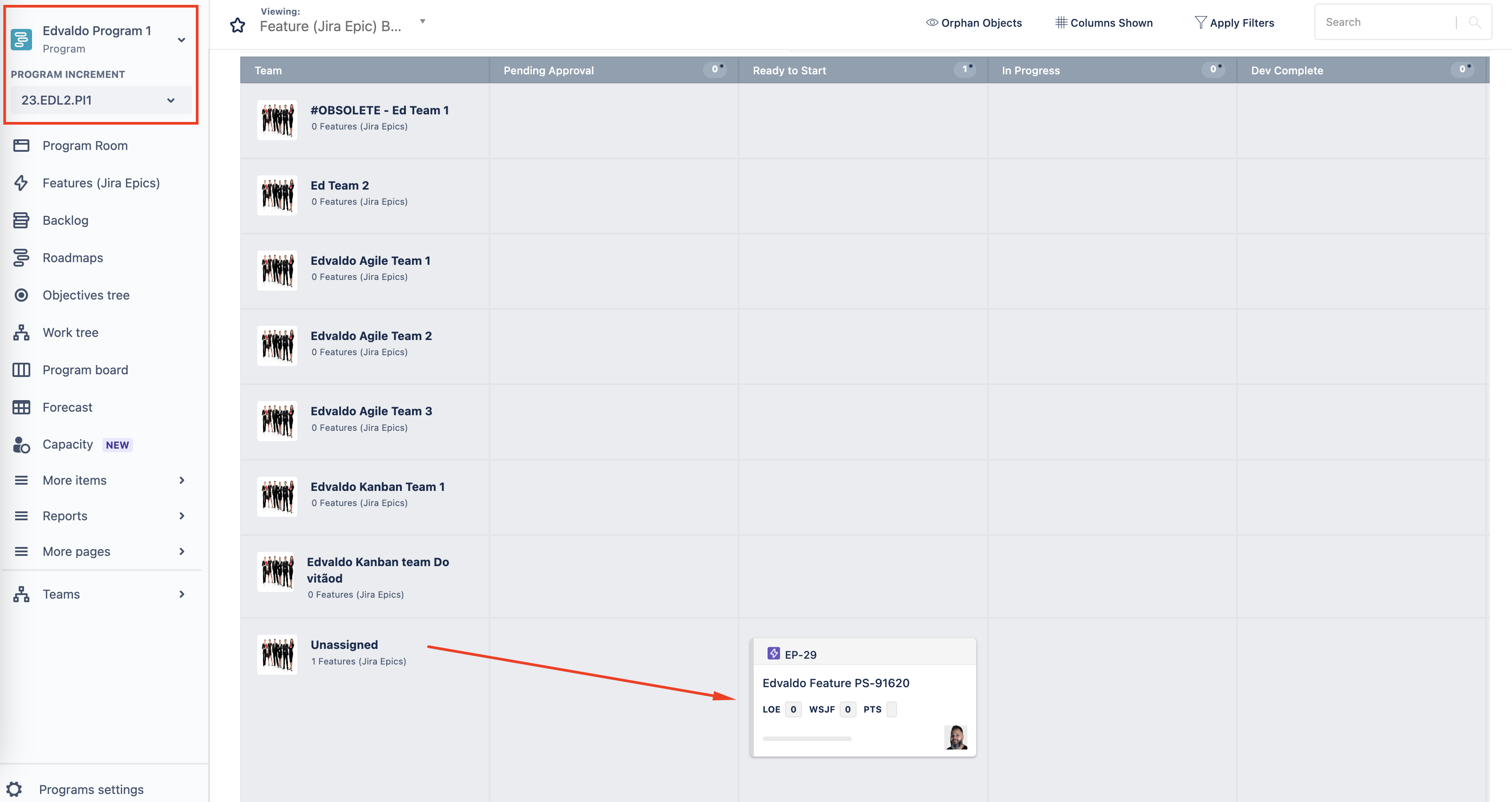This screenshot has width=1512, height=802.
Task: Click the Forecast grid icon
Action: [21, 408]
